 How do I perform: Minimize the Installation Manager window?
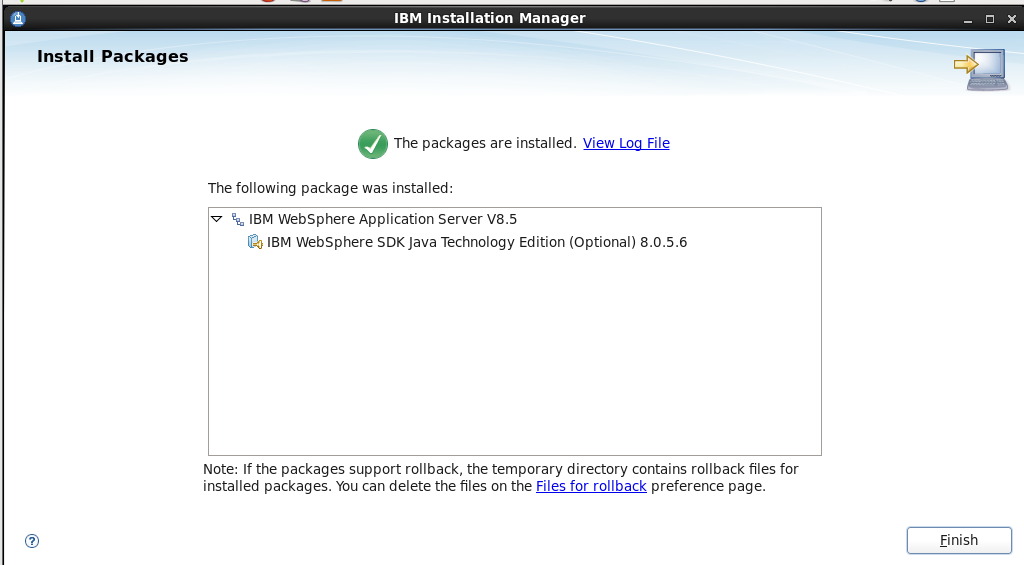click(967, 18)
